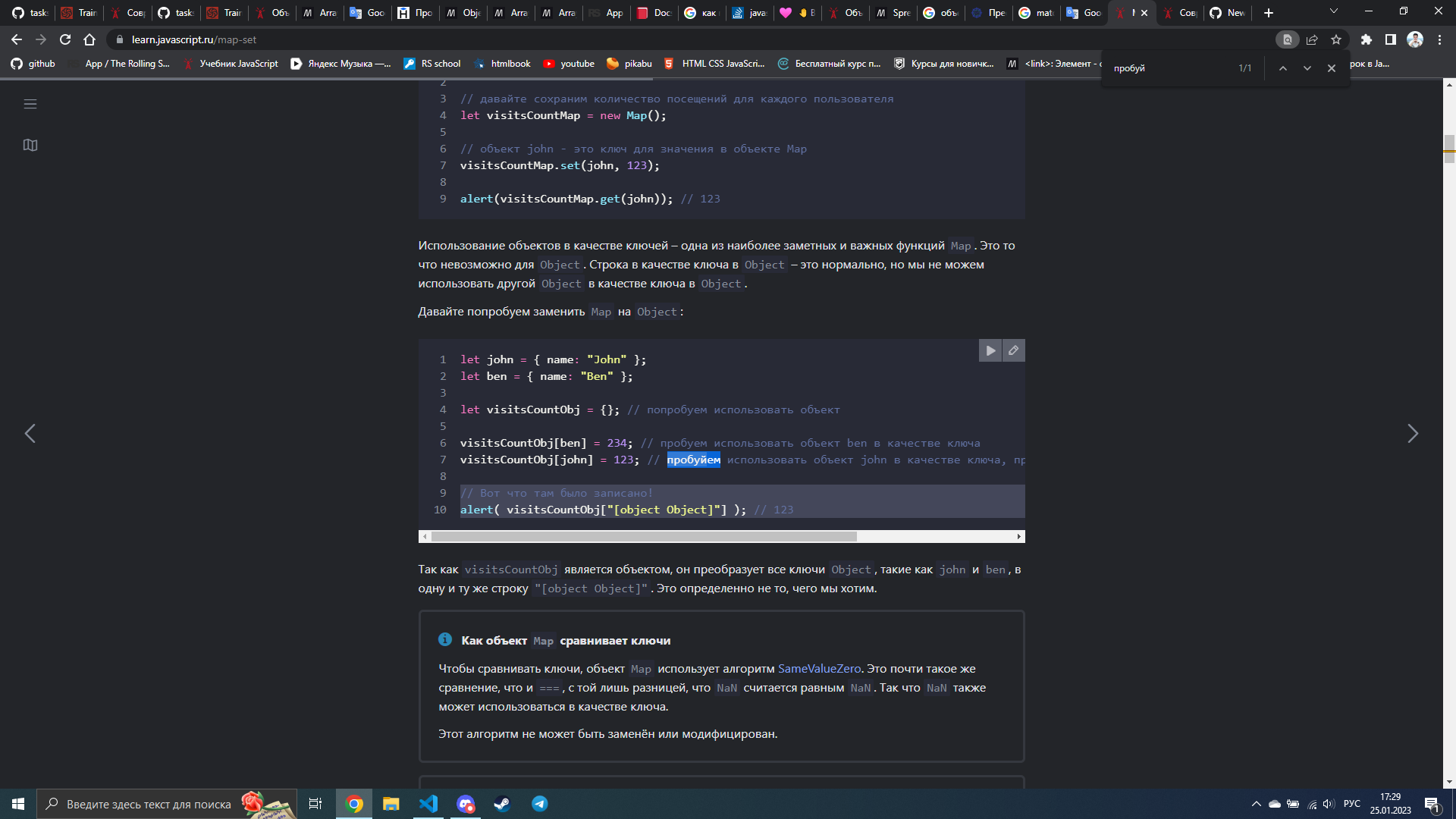Viewport: 1456px width, 819px height.
Task: Bookmark the page with the star icon
Action: coord(1337,39)
